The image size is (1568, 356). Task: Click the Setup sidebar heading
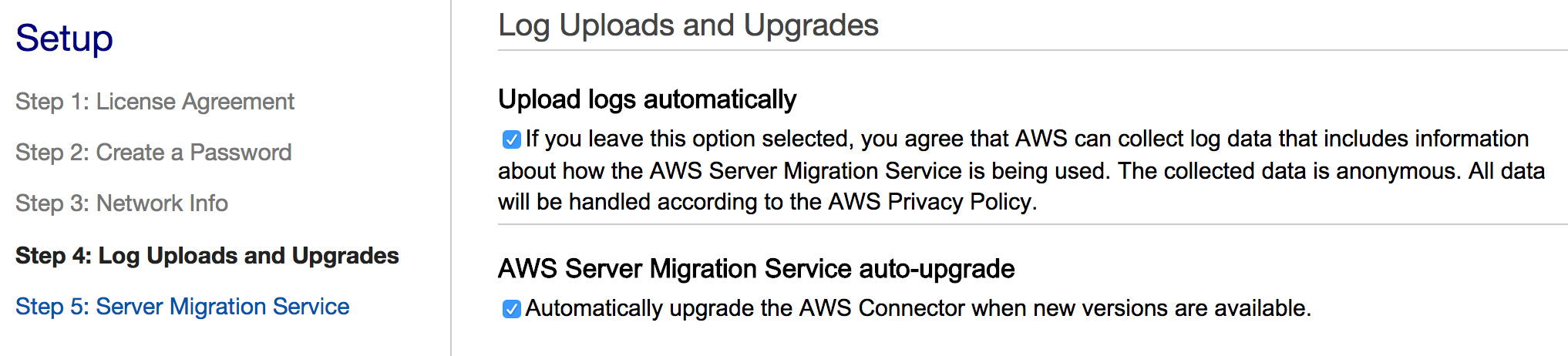64,39
